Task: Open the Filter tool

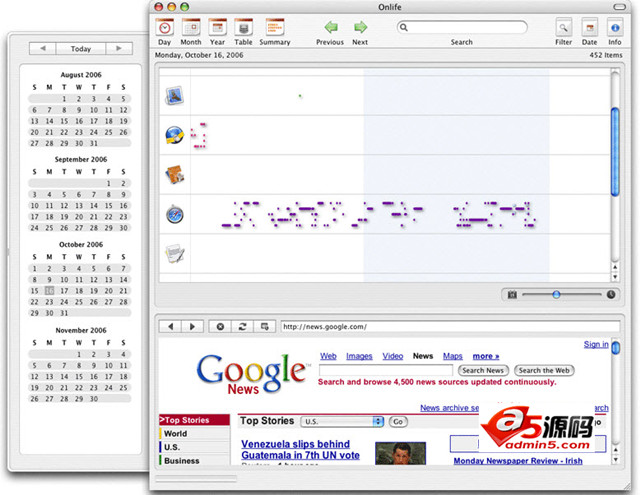Action: 563,32
